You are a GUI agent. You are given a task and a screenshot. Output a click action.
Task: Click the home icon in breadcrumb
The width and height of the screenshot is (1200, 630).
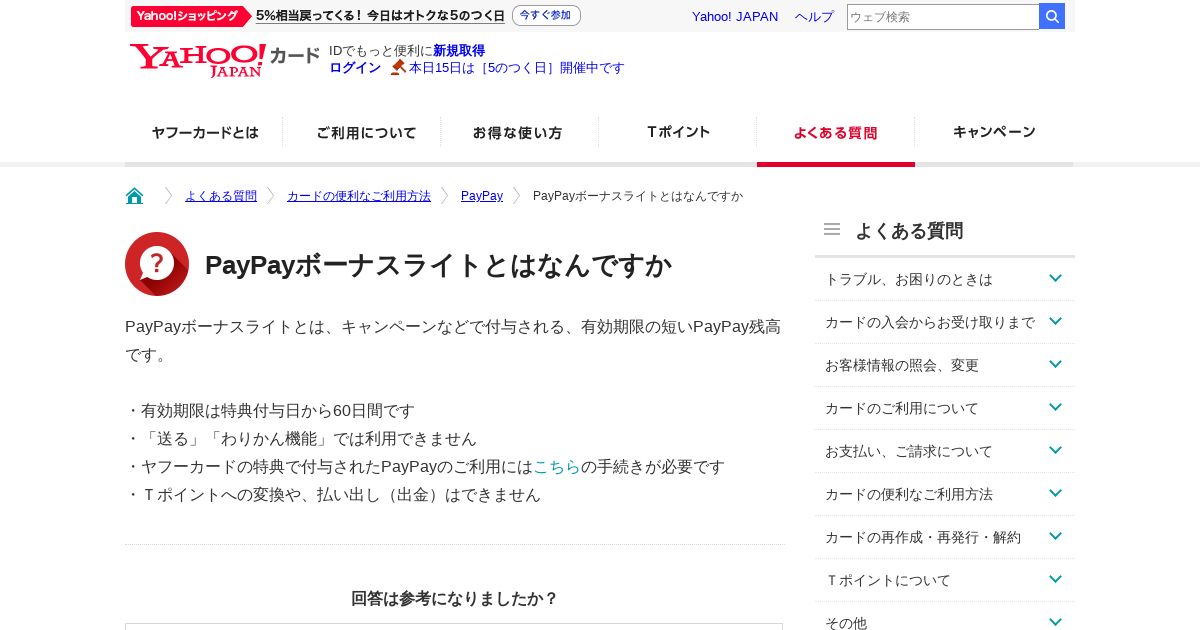coord(134,196)
